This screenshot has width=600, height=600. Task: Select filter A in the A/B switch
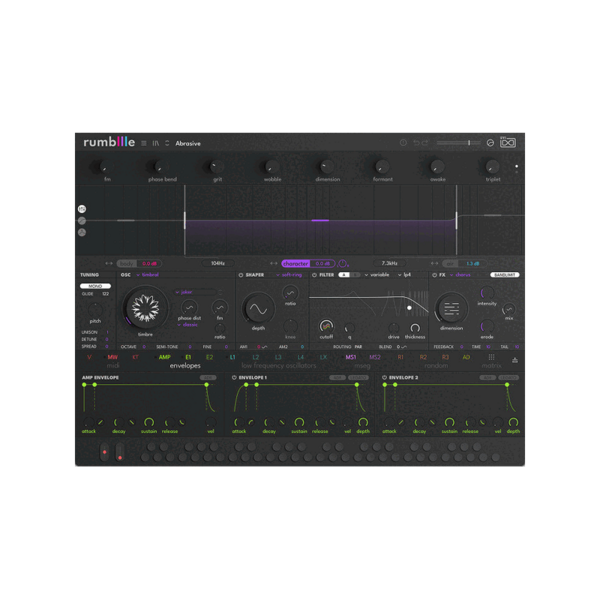(x=344, y=275)
